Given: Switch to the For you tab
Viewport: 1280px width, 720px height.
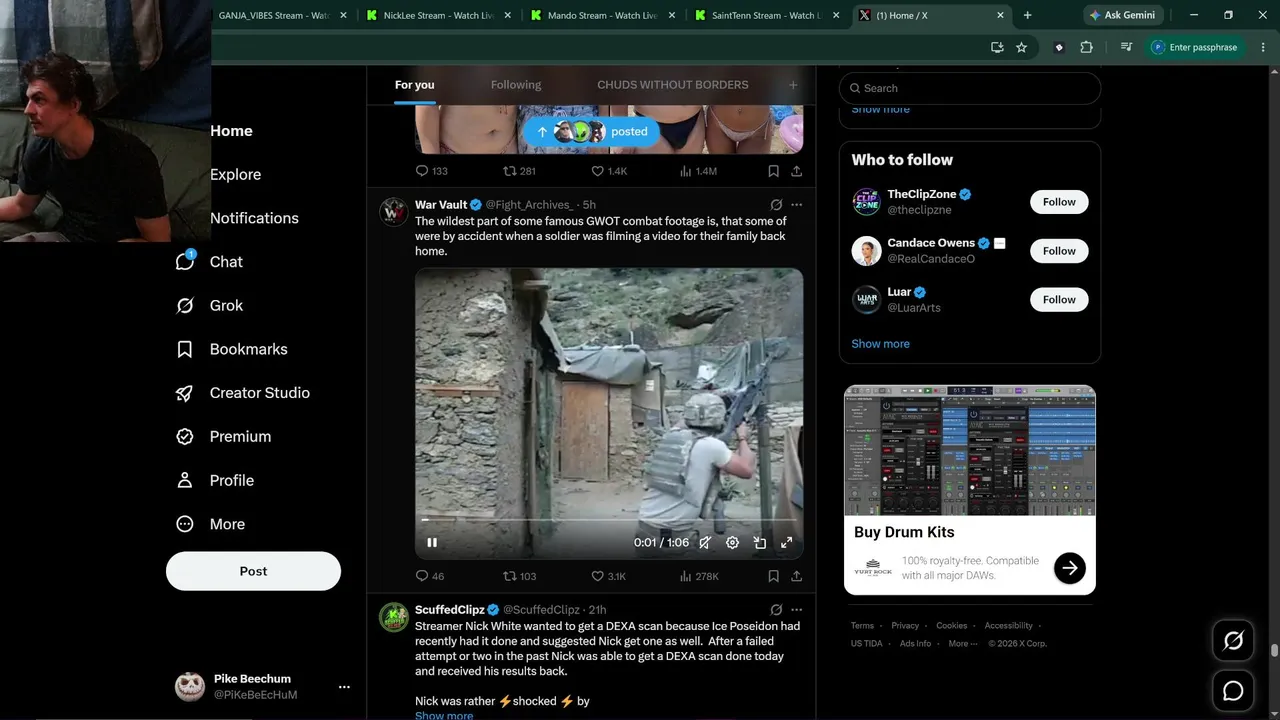Looking at the screenshot, I should [415, 85].
